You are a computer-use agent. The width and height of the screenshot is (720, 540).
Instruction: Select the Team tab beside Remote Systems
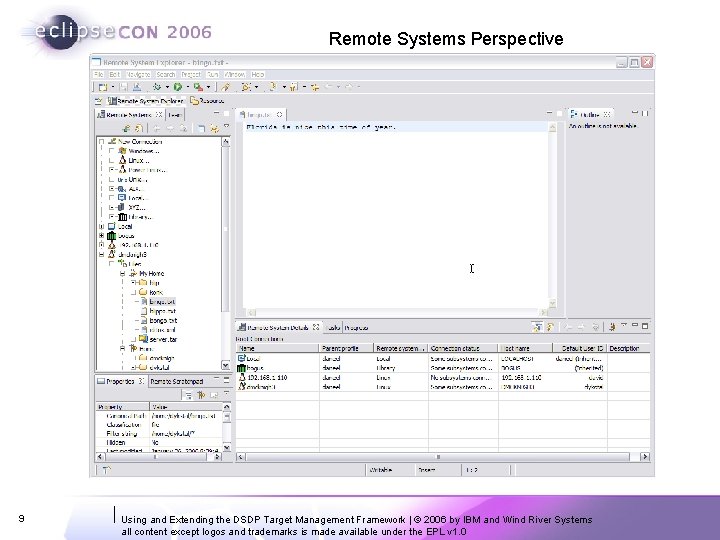pyautogui.click(x=174, y=115)
